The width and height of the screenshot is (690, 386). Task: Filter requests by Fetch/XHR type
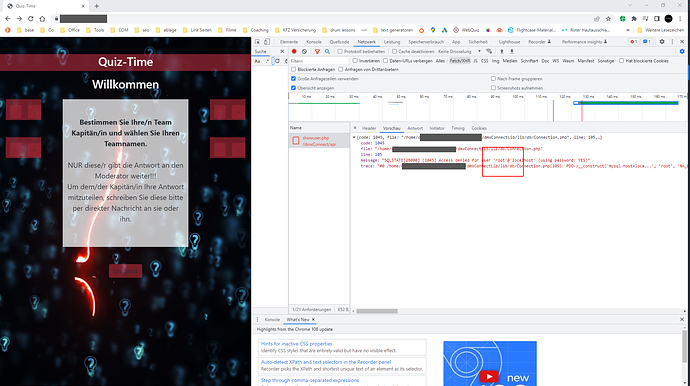coord(460,61)
